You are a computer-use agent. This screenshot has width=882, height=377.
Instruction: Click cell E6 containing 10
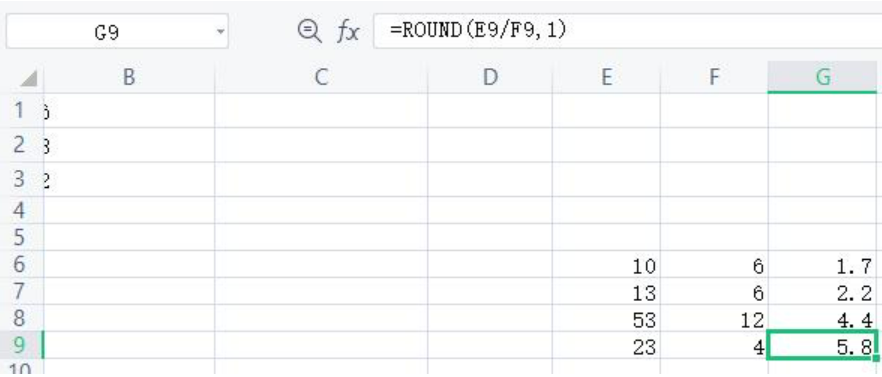[x=606, y=264]
